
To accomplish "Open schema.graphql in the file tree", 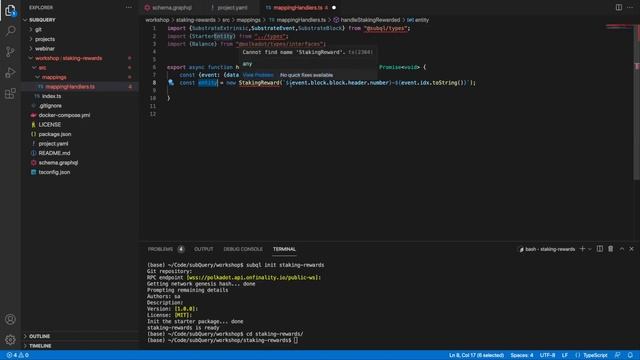I will click(x=58, y=162).
